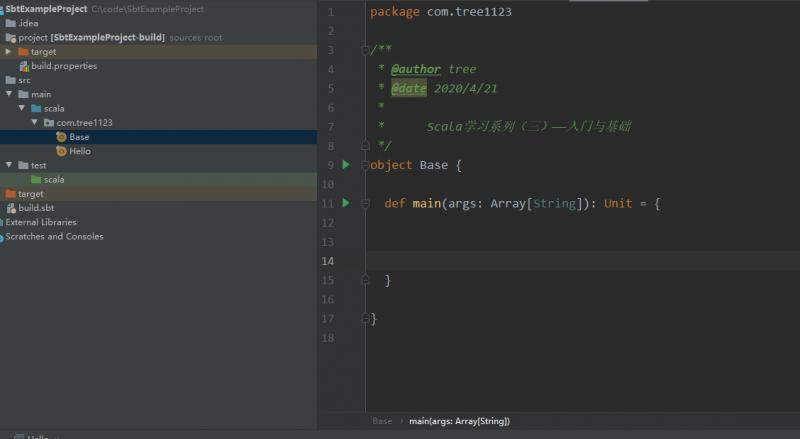Select the Hello file in tree
This screenshot has height=439, width=800.
point(80,151)
